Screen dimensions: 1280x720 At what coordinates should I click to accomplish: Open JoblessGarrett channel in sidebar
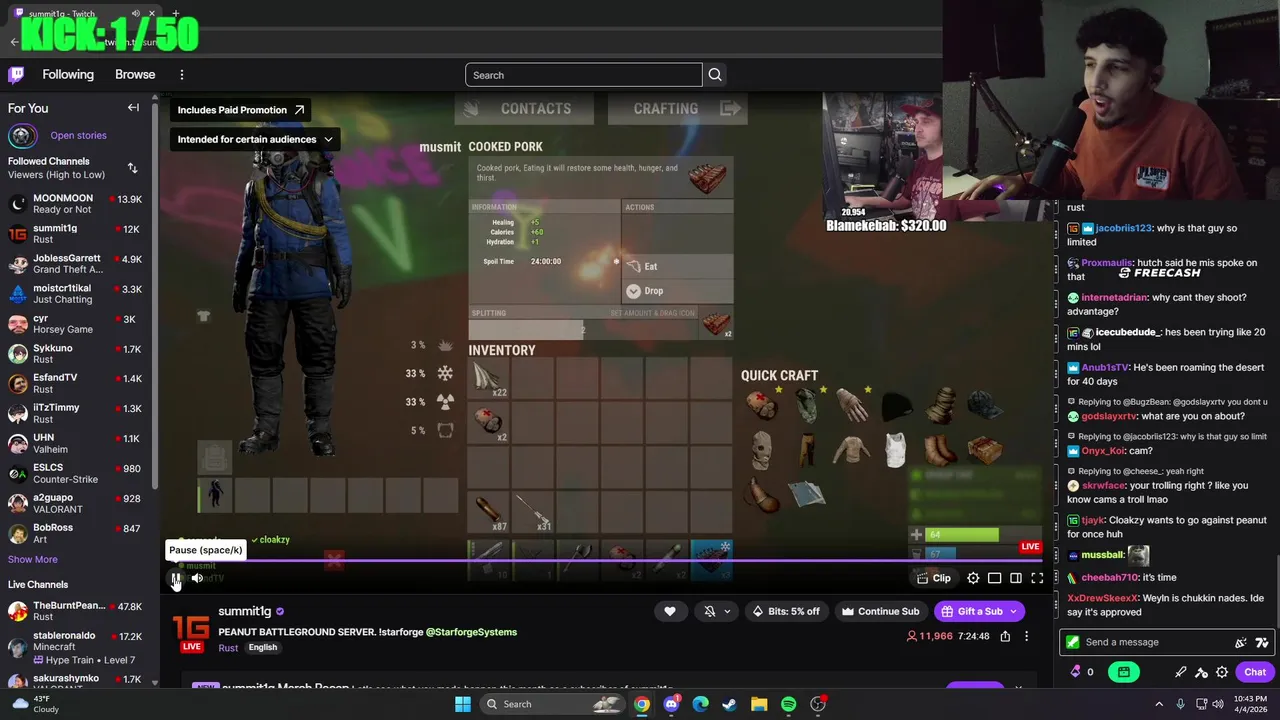(x=76, y=264)
